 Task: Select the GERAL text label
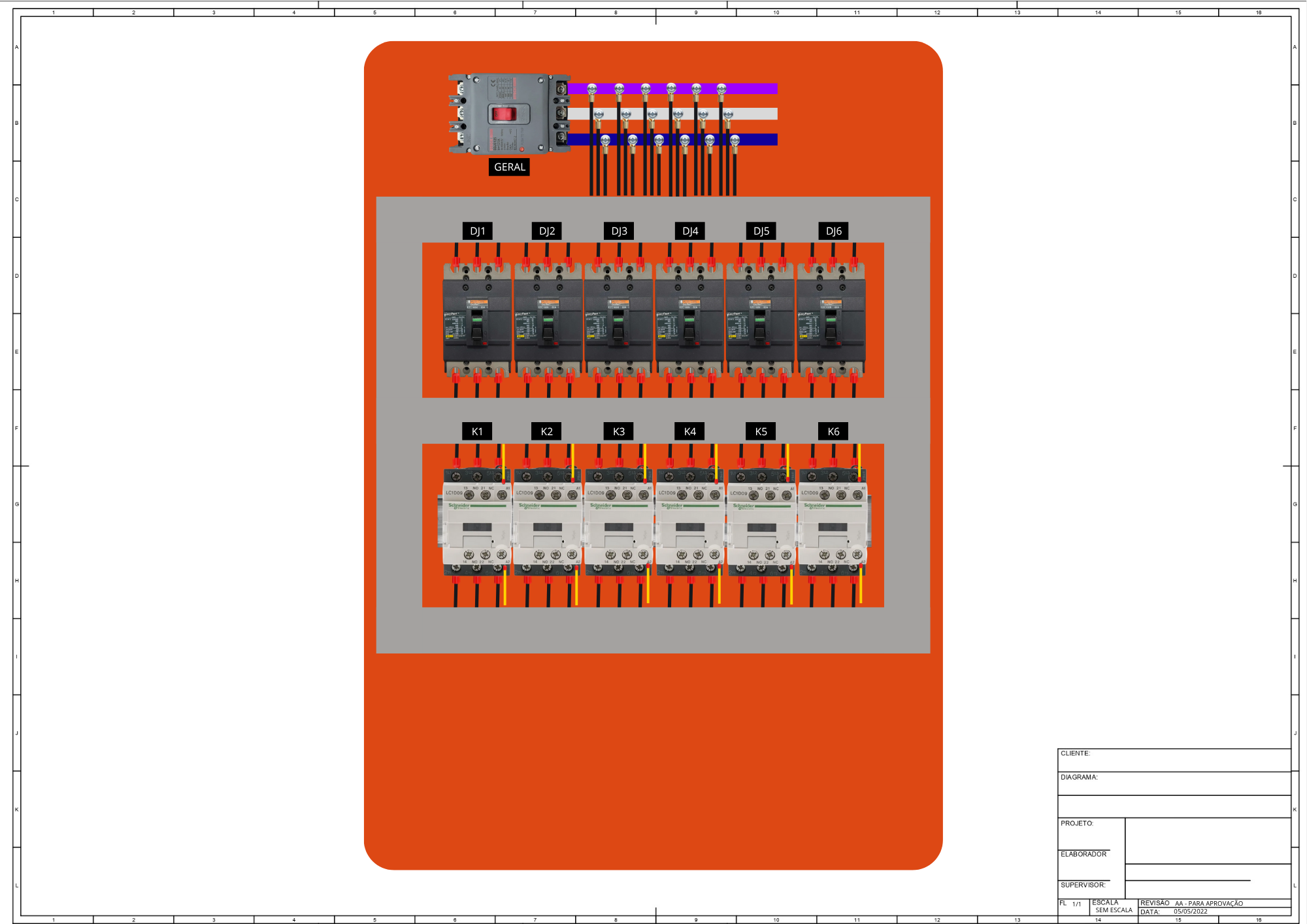pyautogui.click(x=509, y=167)
